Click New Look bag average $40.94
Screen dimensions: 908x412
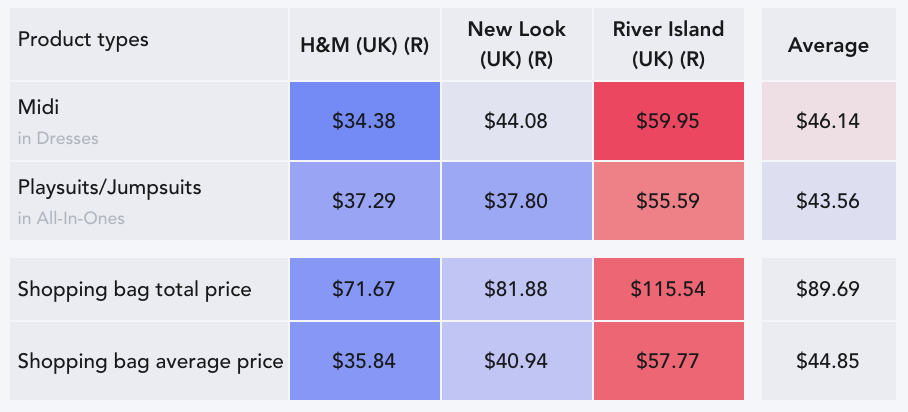(517, 360)
